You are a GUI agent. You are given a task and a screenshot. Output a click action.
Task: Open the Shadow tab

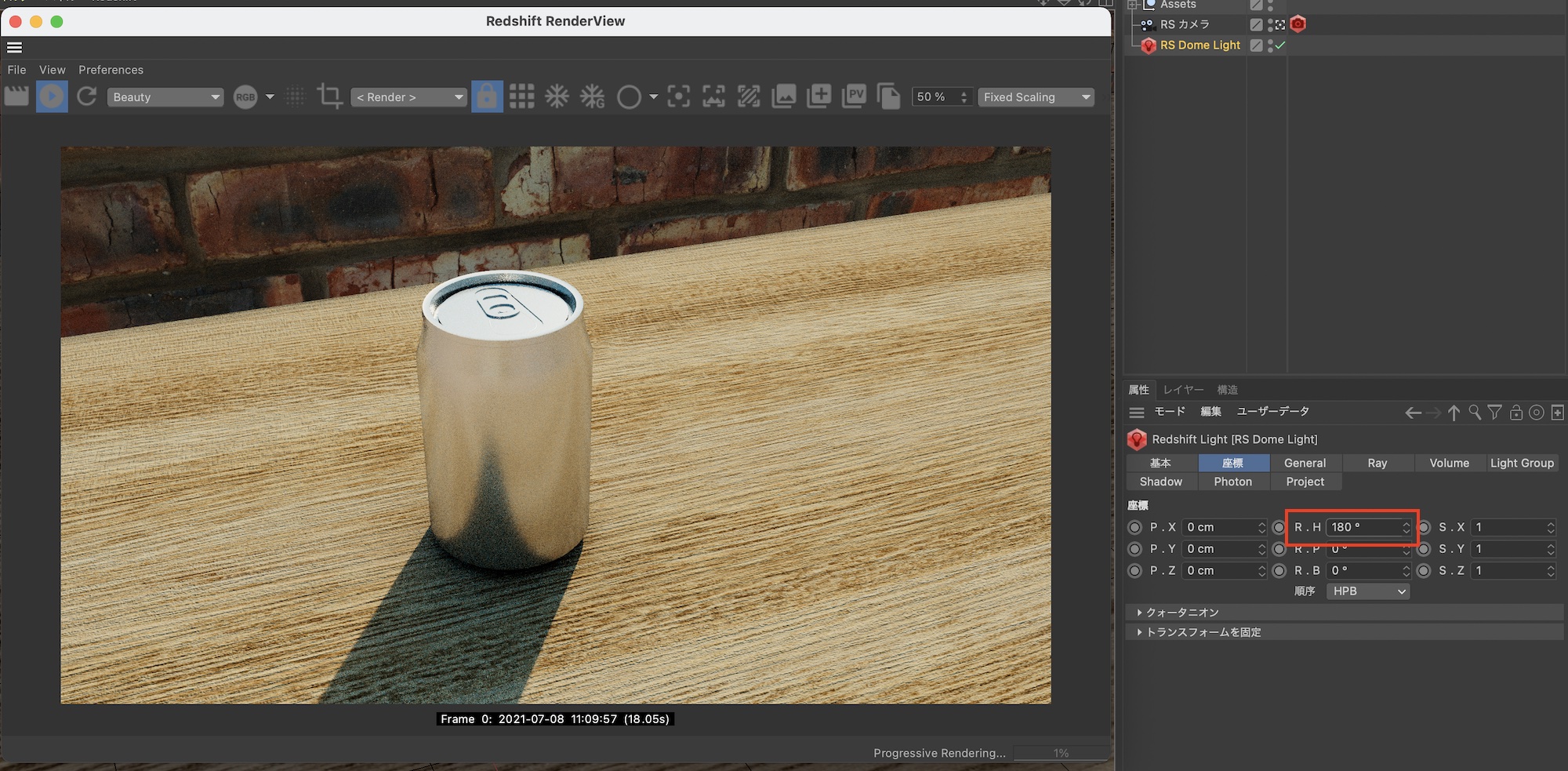click(1160, 482)
